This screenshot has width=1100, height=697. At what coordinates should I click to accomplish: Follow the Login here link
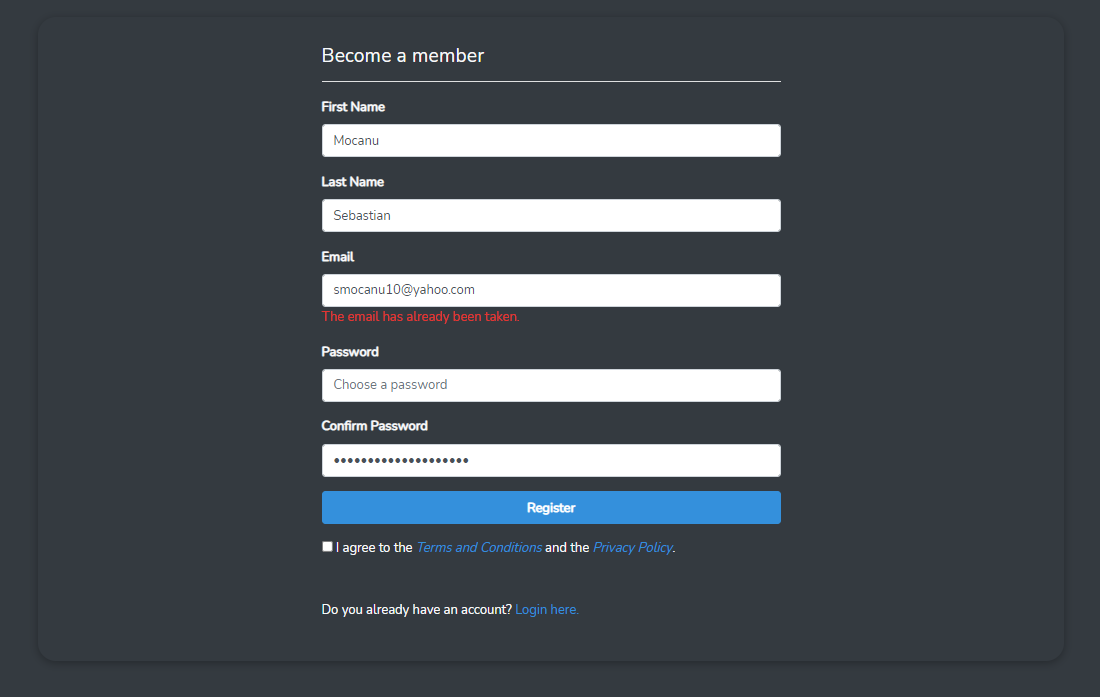[546, 609]
